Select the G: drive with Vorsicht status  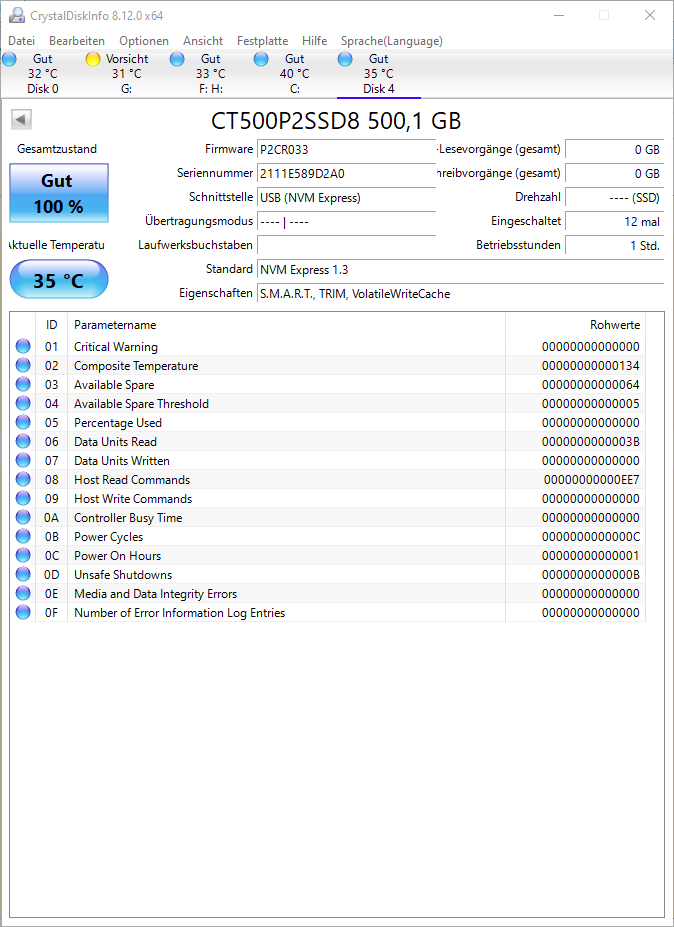(x=127, y=74)
